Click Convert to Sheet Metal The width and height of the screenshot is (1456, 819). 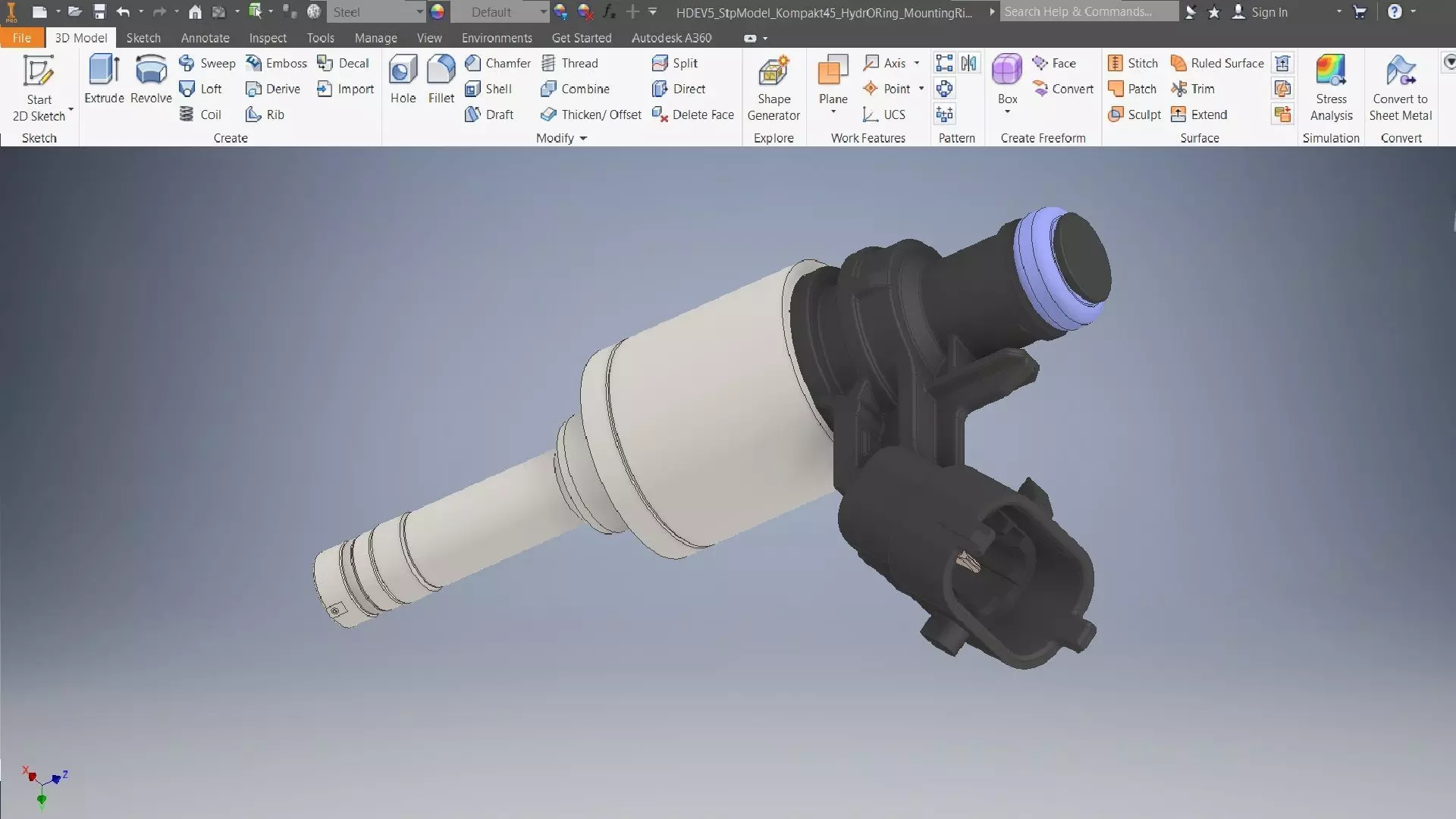click(x=1401, y=88)
